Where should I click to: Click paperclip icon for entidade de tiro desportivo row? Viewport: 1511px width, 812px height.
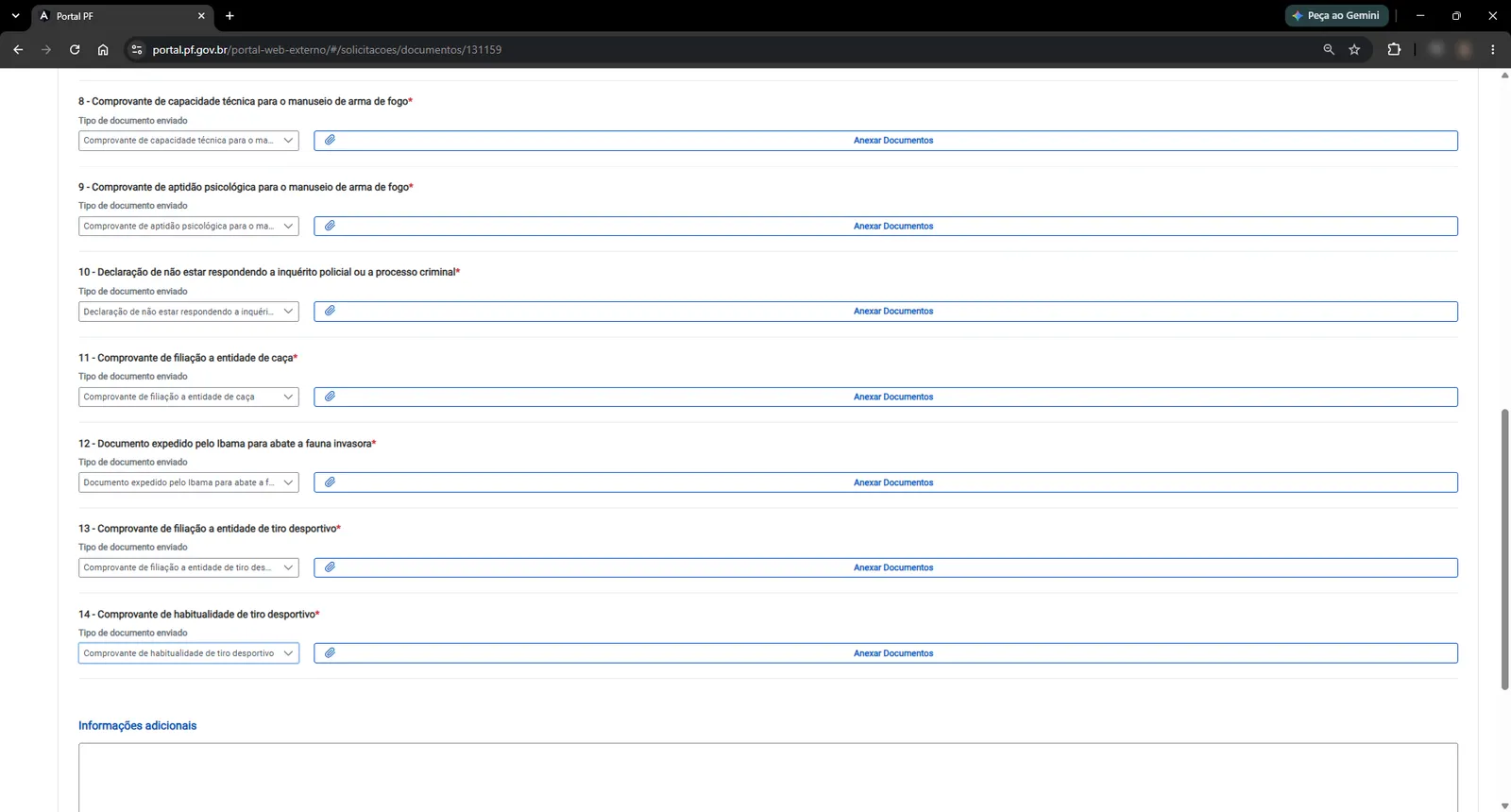[330, 567]
